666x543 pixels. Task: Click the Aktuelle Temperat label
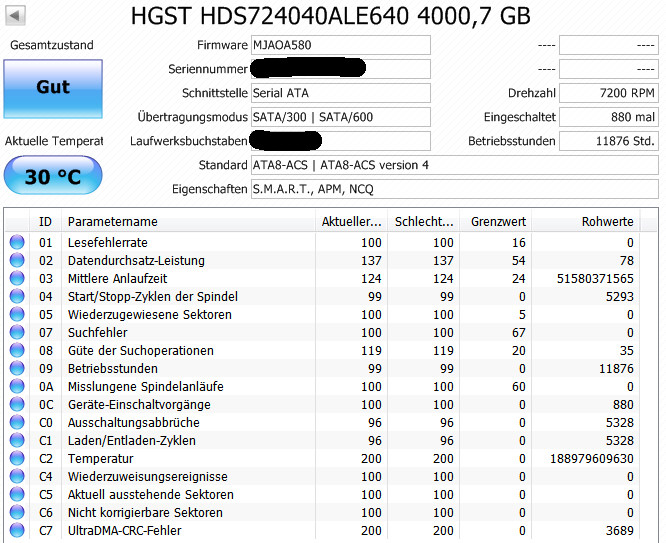[54, 141]
